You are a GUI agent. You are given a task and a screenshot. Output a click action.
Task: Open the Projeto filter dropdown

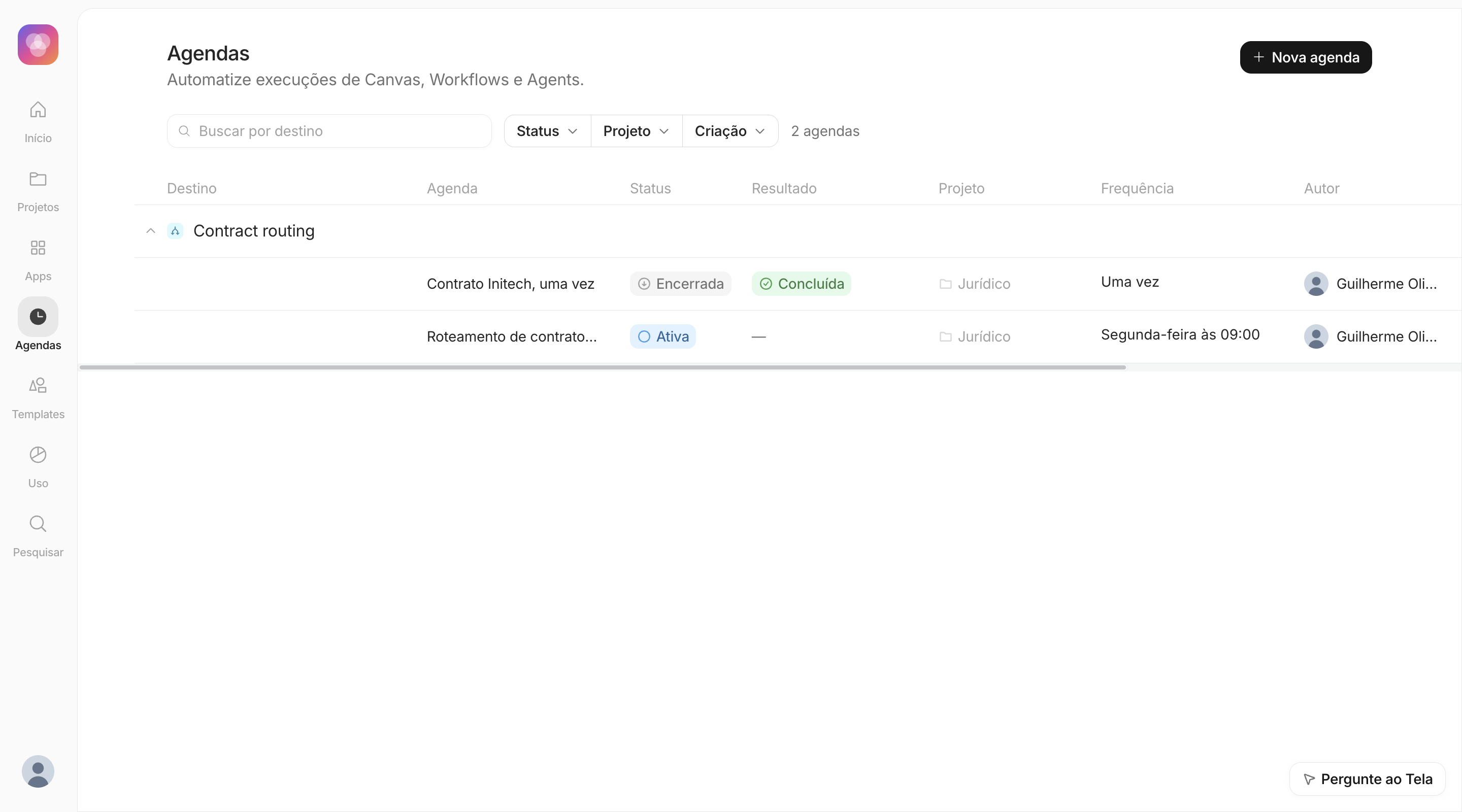637,131
